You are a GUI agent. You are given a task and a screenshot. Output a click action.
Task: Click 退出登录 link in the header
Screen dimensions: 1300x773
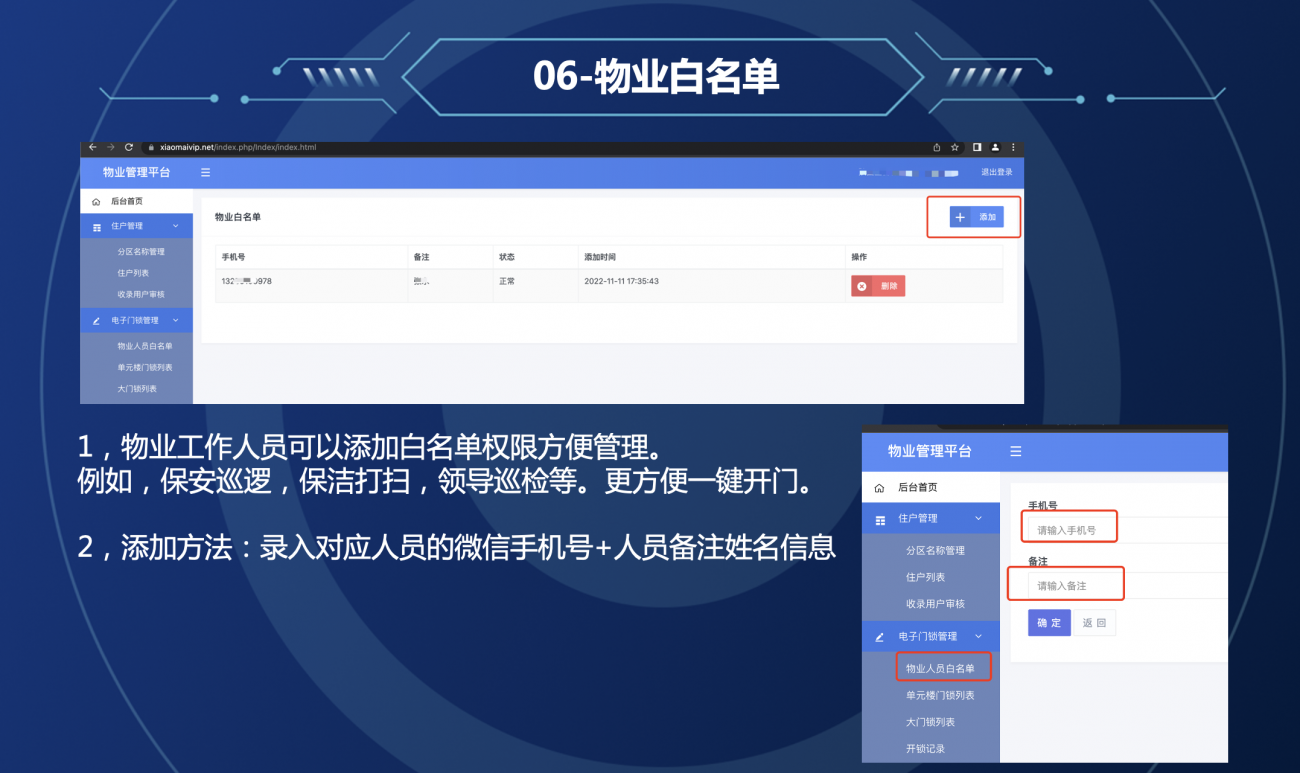(996, 172)
